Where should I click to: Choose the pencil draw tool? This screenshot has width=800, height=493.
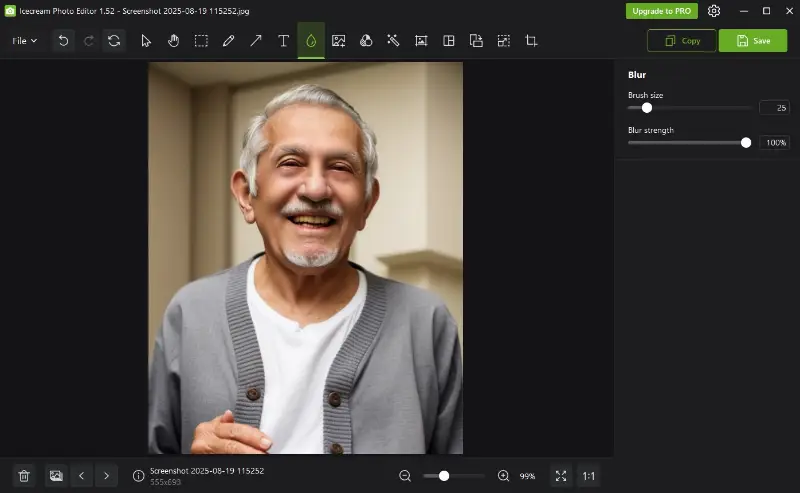point(228,41)
